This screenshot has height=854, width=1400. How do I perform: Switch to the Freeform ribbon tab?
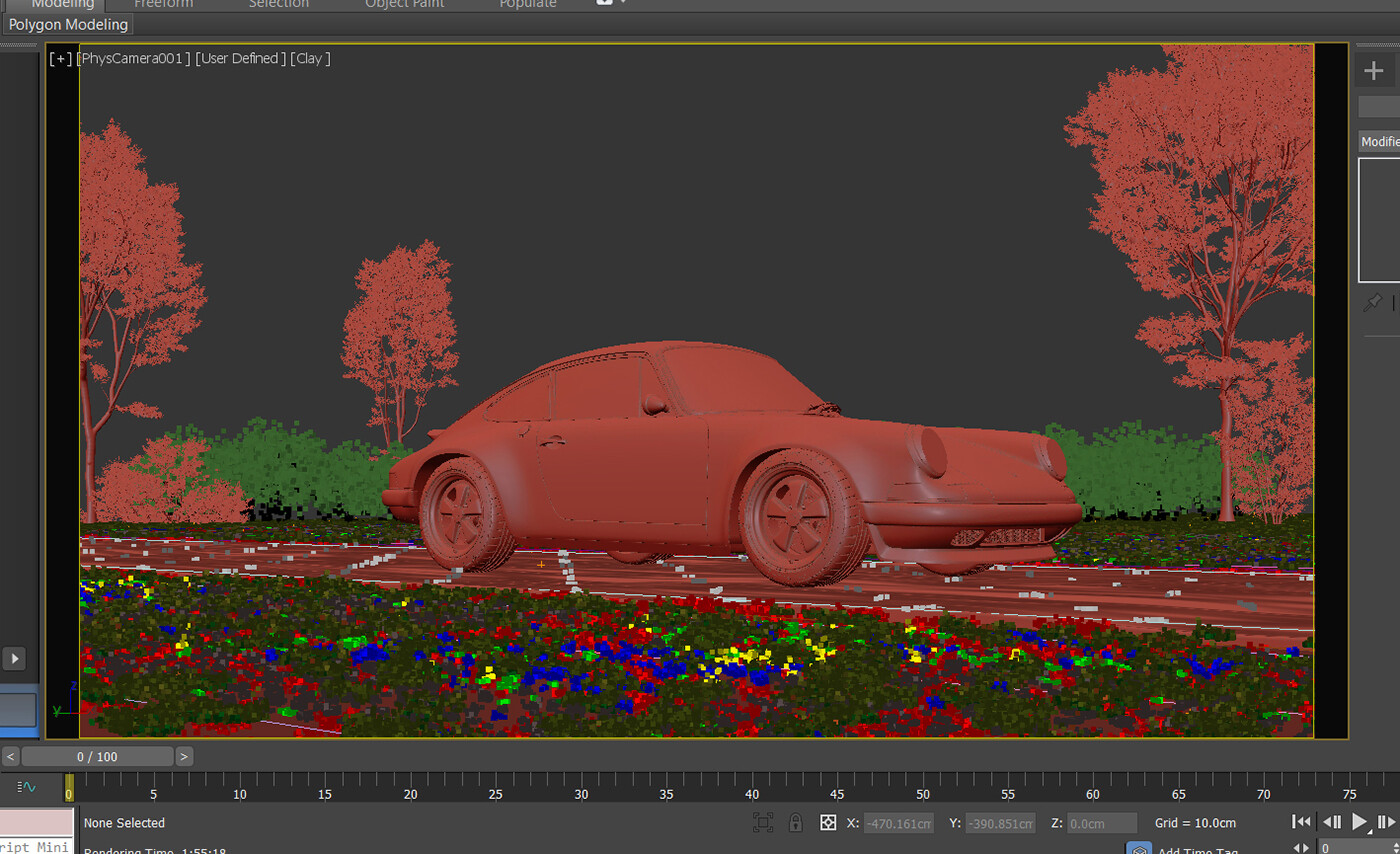[163, 5]
